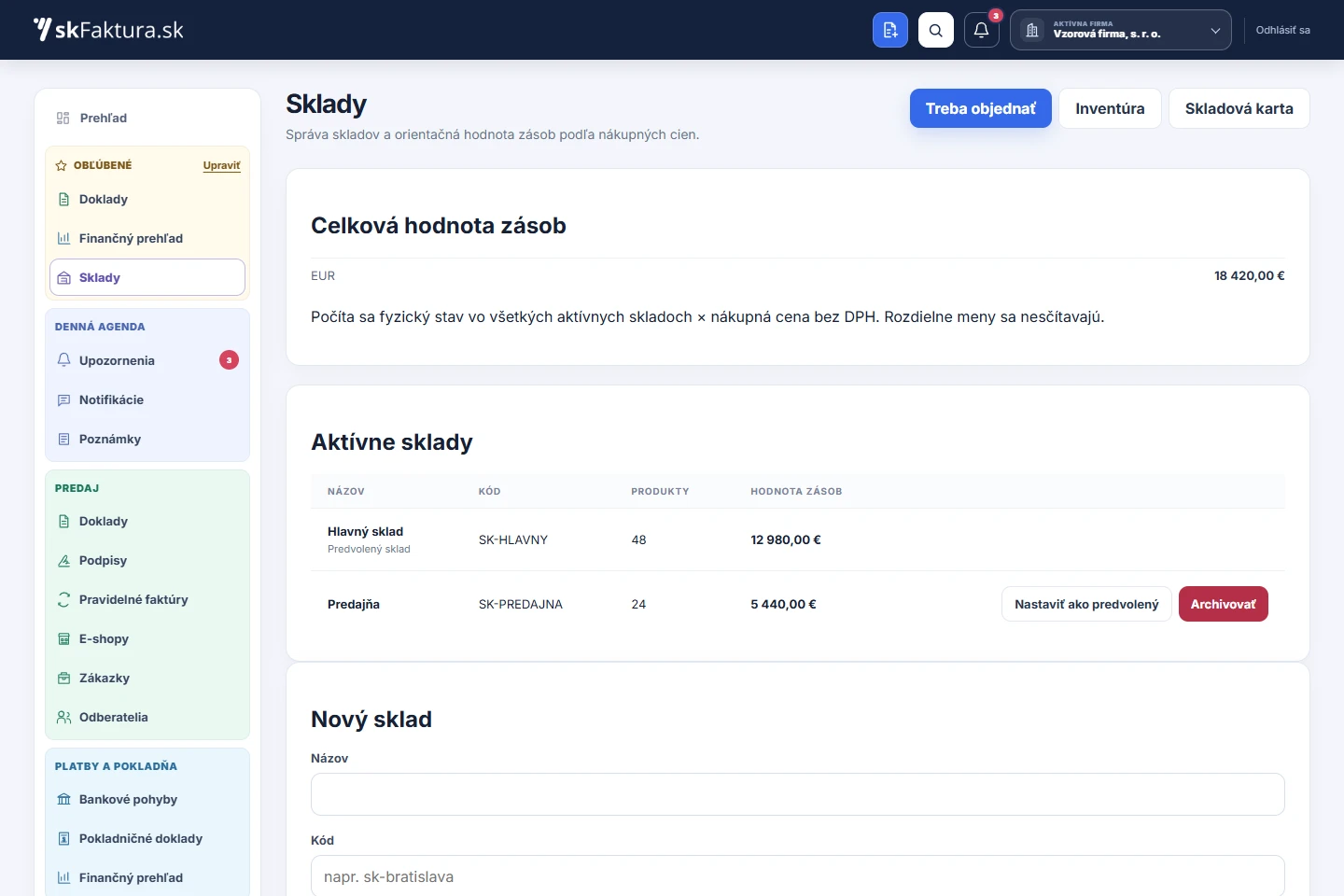Click the Pokladničné doklady icon
This screenshot has height=896, width=1344.
(64, 839)
